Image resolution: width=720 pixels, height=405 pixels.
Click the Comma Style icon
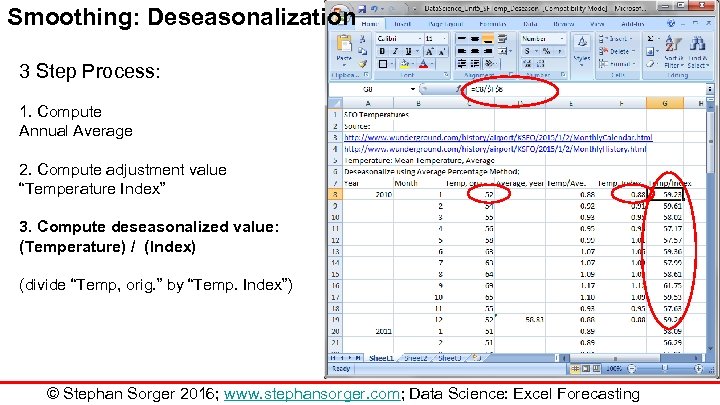[559, 51]
